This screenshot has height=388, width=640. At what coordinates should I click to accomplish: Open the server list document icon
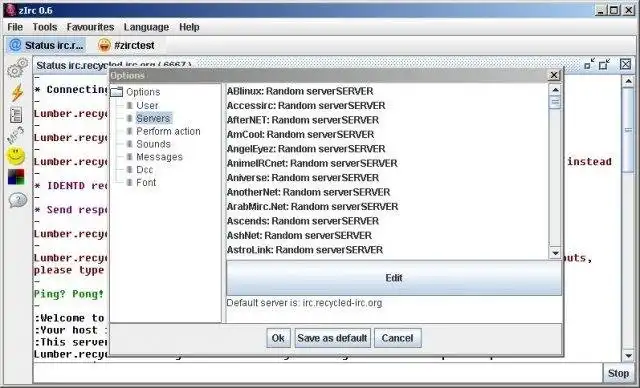pyautogui.click(x=16, y=115)
